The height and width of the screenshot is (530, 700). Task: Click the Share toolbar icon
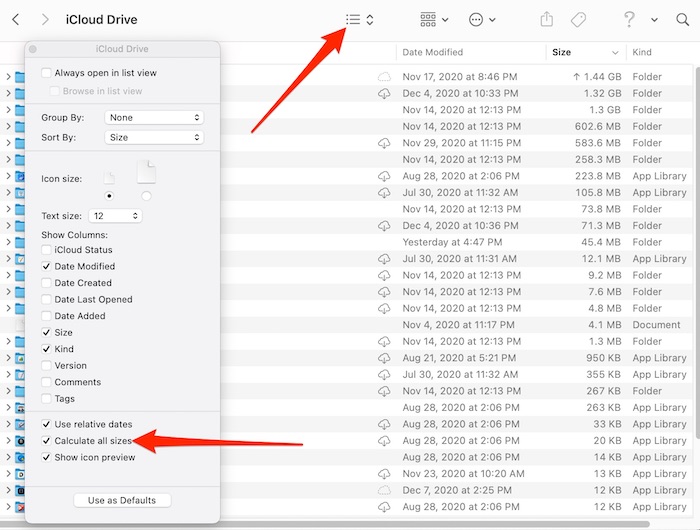click(546, 20)
